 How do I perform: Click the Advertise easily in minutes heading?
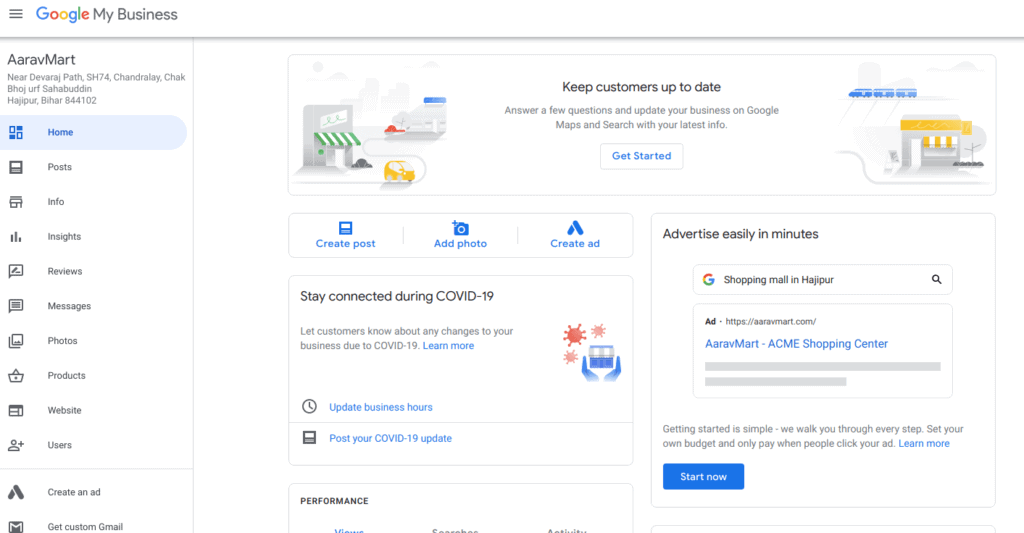741,234
